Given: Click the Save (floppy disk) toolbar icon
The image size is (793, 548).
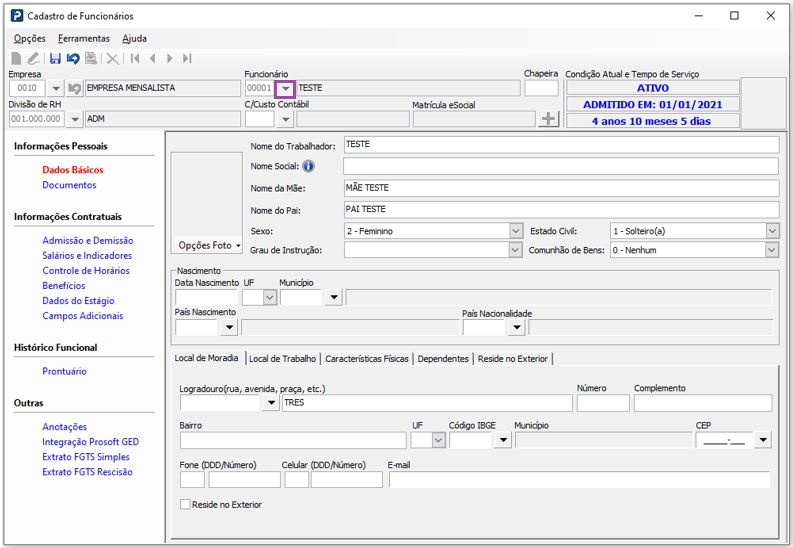Looking at the screenshot, I should (x=55, y=59).
